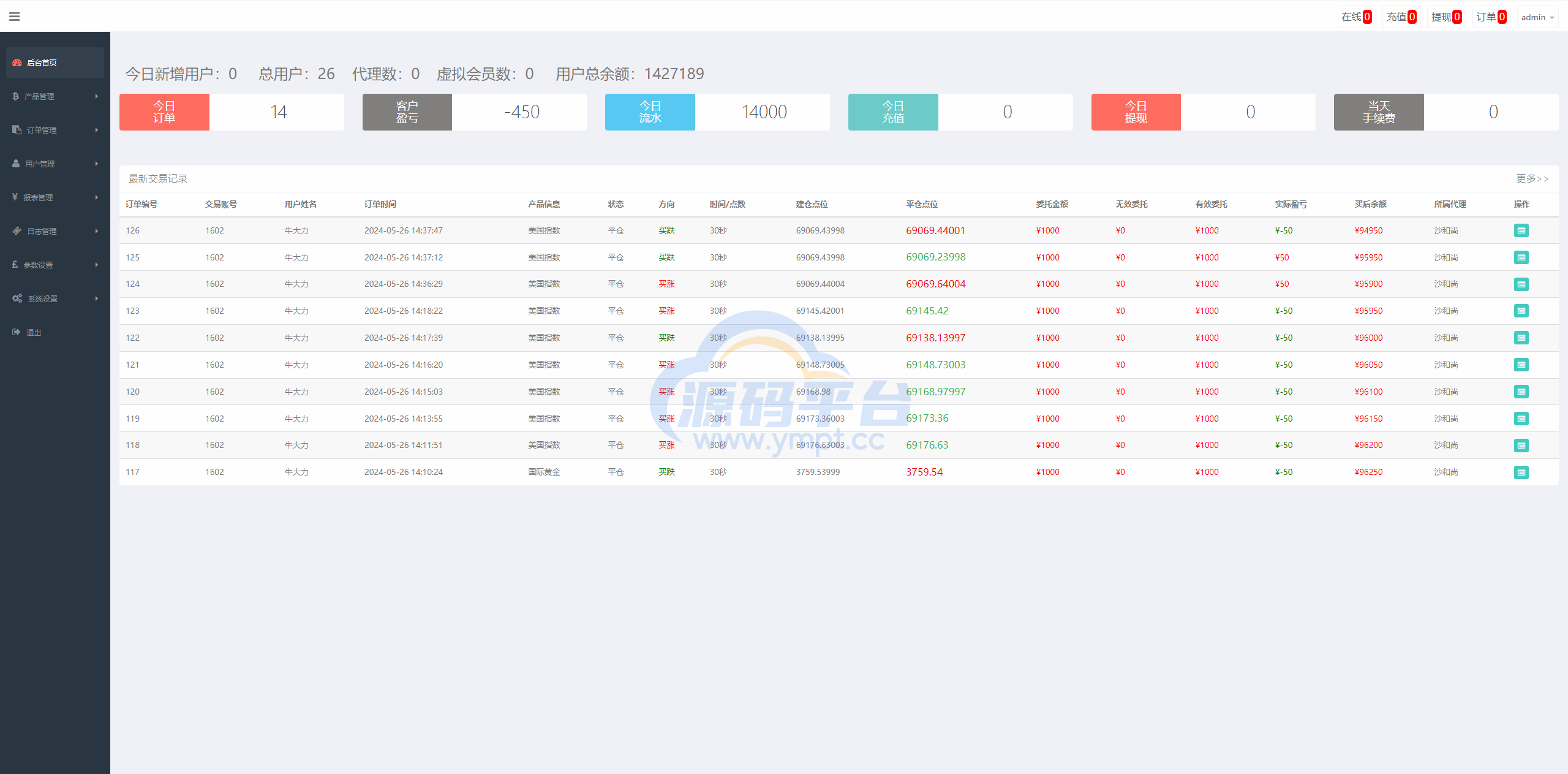The height and width of the screenshot is (774, 1568).
Task: Click the clipboard icon beside 订单管理
Action: pyautogui.click(x=17, y=130)
